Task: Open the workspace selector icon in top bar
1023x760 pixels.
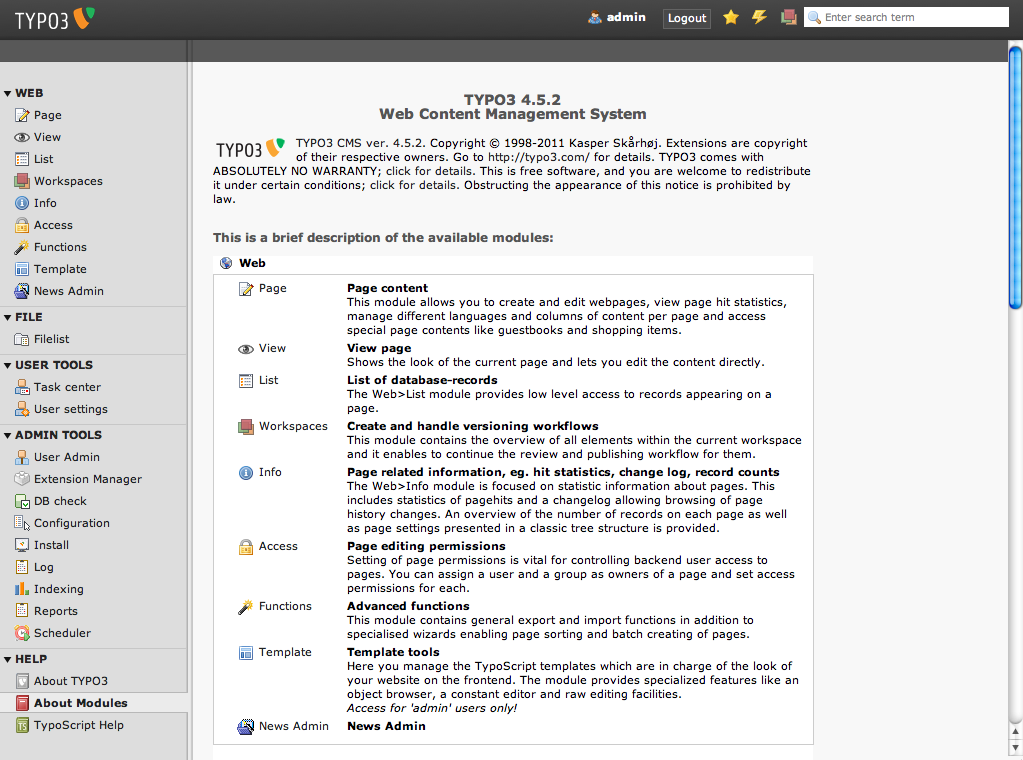Action: (x=789, y=18)
